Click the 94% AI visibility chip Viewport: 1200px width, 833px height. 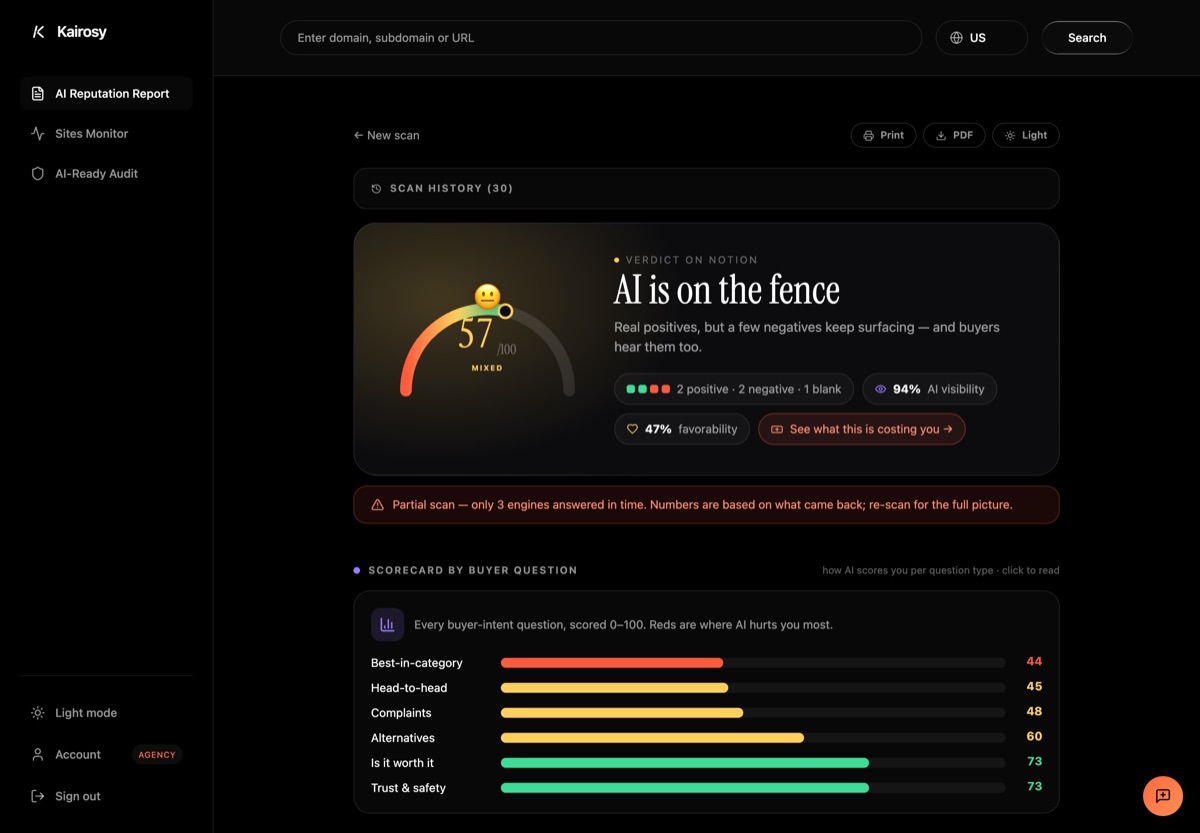tap(929, 389)
